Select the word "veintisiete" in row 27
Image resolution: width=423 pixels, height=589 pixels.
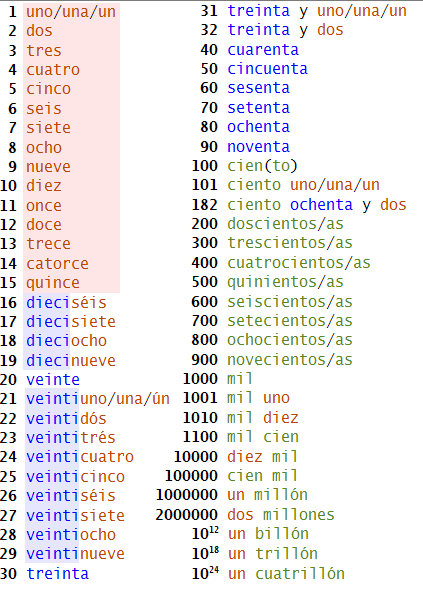click(76, 515)
